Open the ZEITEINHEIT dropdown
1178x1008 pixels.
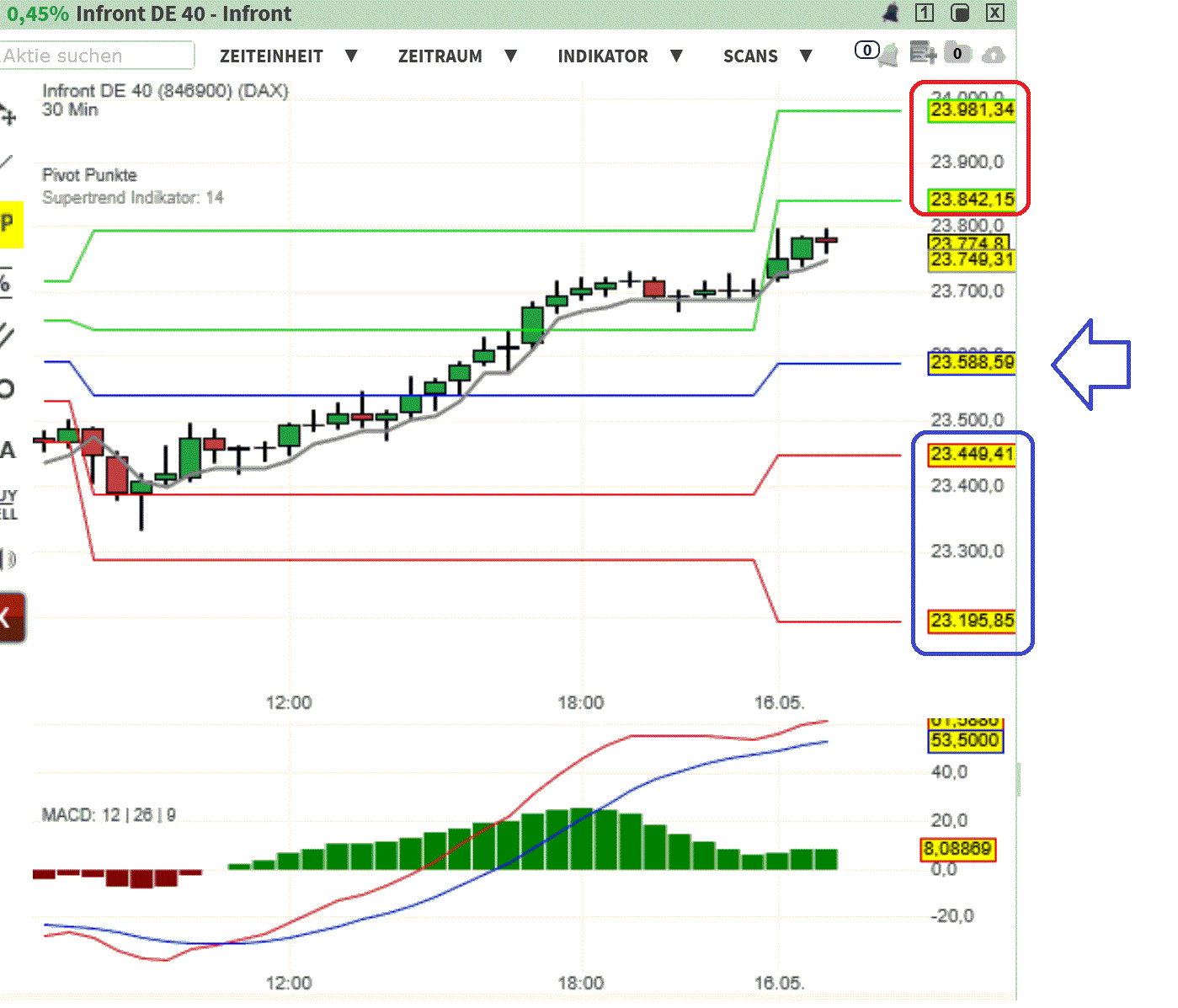pos(272,56)
